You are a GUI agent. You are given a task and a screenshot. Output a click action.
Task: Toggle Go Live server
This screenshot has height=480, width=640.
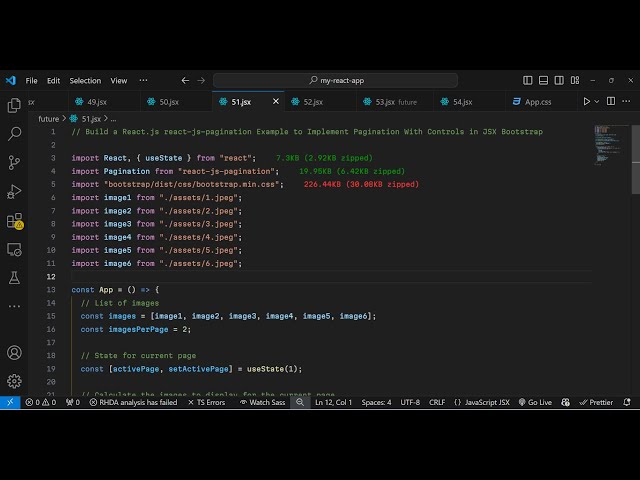point(535,402)
